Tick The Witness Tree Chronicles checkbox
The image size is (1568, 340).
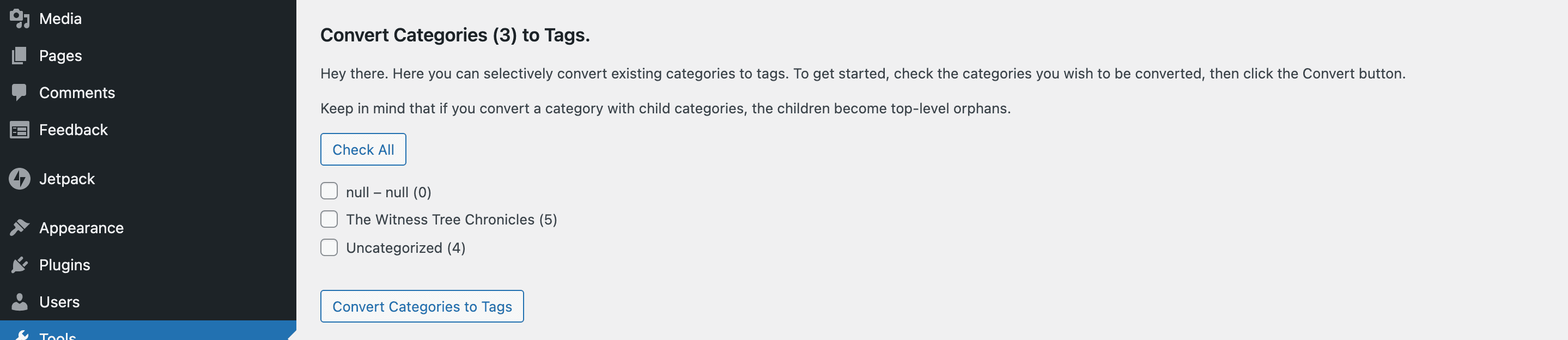click(x=329, y=219)
